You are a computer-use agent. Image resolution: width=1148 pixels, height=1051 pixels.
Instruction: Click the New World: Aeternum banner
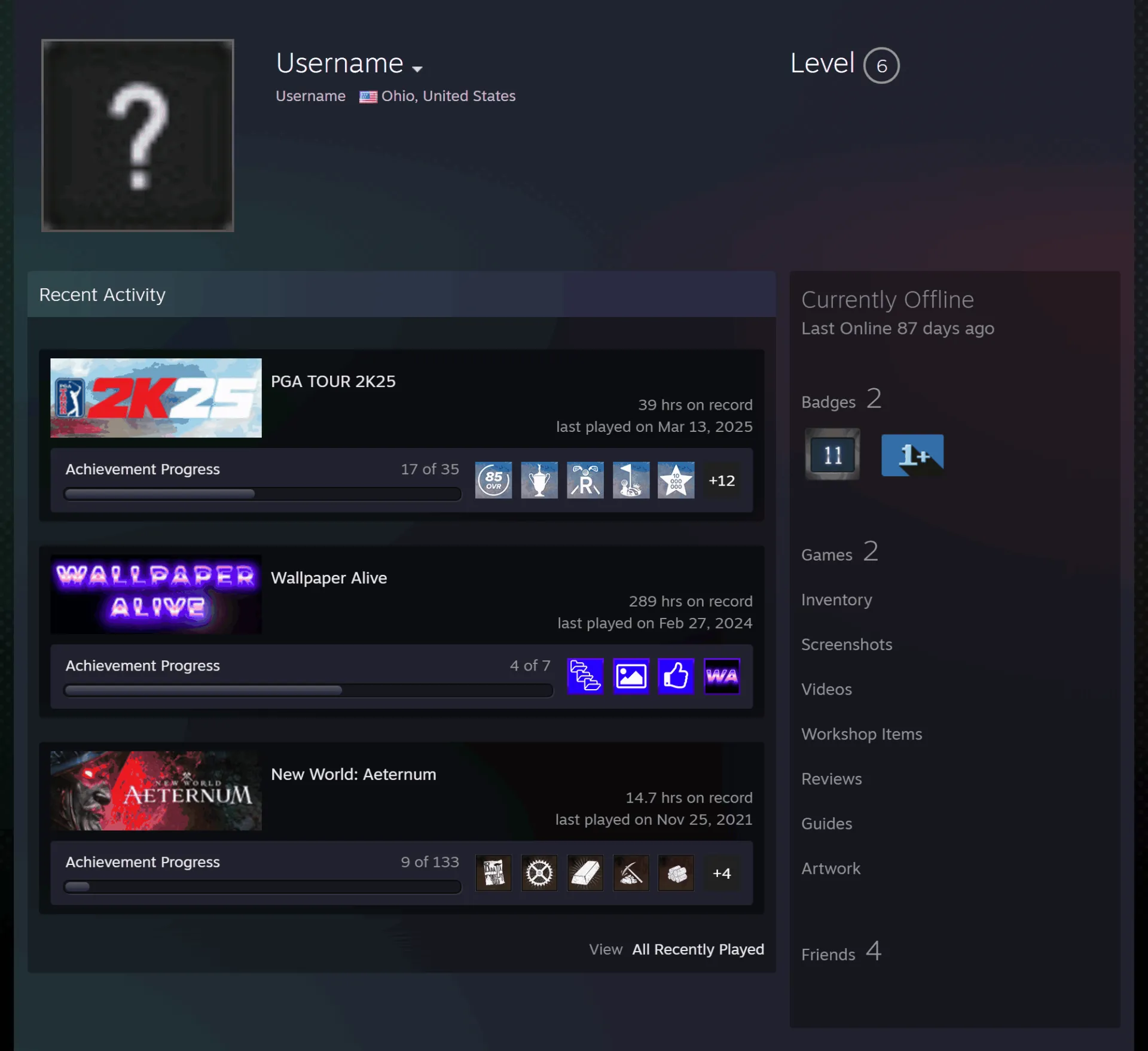(156, 790)
